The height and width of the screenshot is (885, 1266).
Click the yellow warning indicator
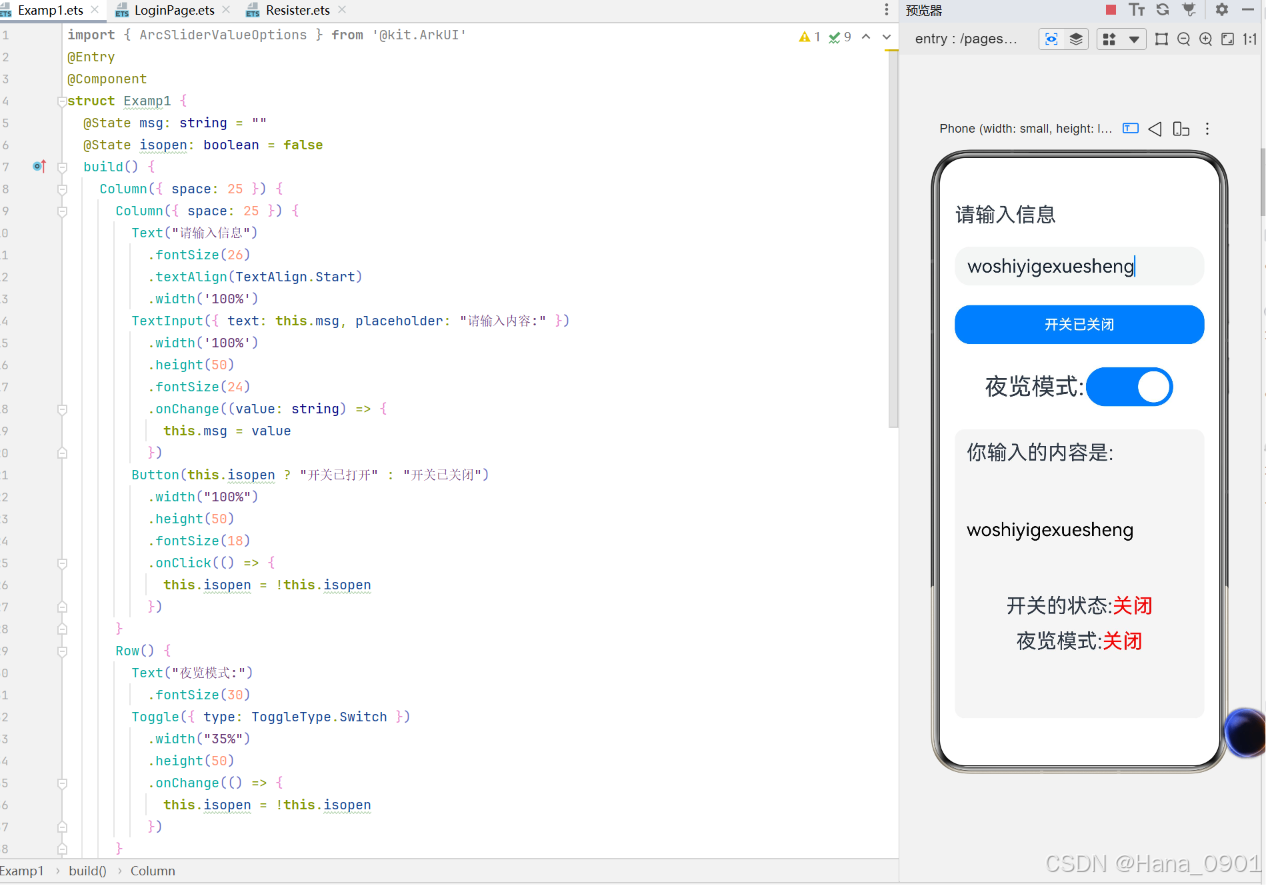point(809,37)
